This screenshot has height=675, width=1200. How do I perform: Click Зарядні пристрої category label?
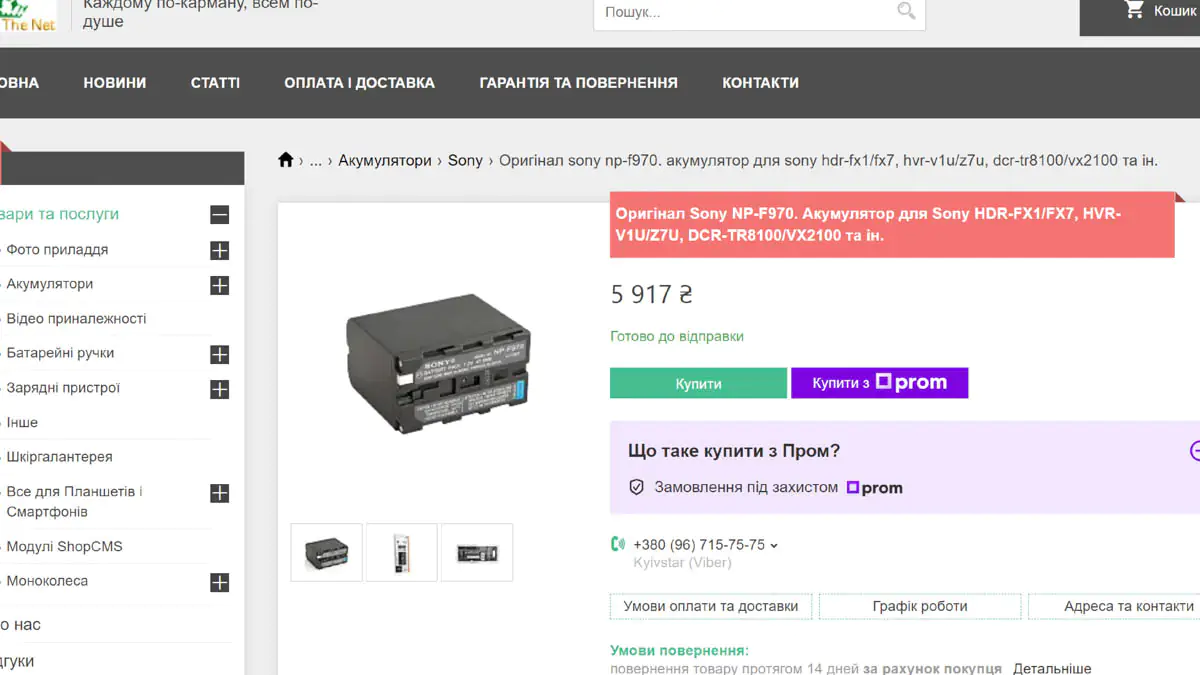[x=63, y=388]
